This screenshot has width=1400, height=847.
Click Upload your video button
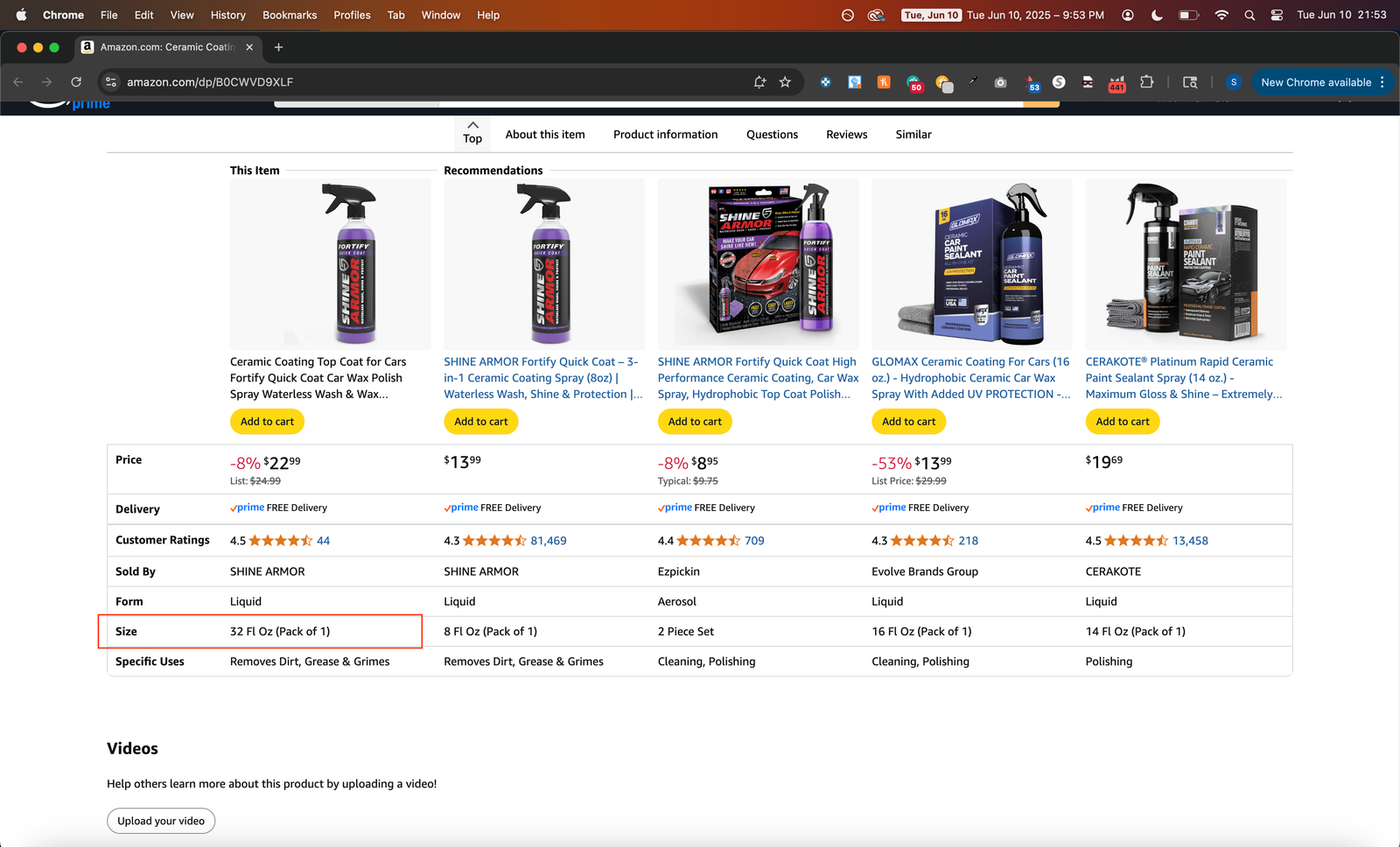coord(161,821)
